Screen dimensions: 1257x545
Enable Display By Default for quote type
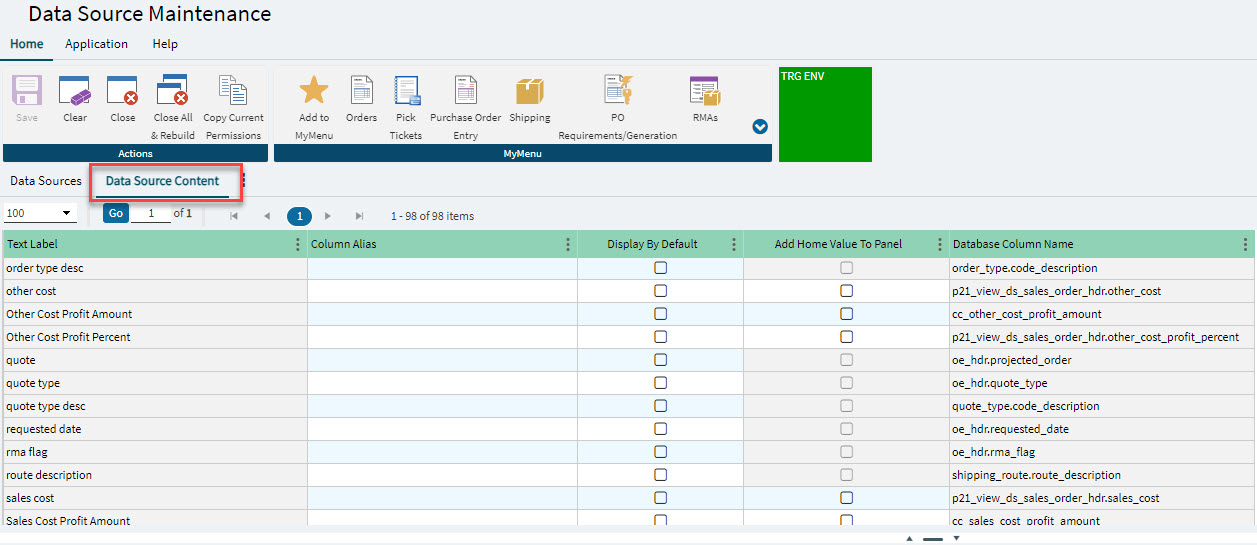point(660,383)
